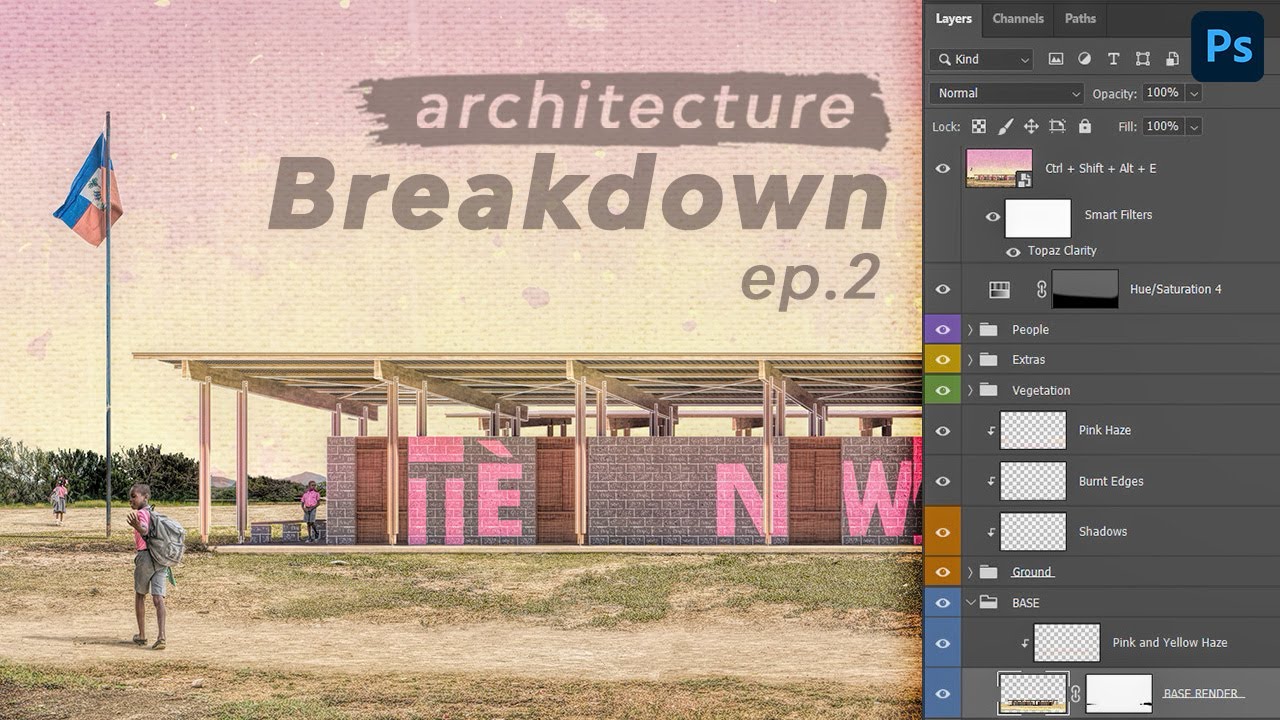This screenshot has height=720, width=1280.
Task: Select the pixel layers filter icon
Action: point(1056,60)
